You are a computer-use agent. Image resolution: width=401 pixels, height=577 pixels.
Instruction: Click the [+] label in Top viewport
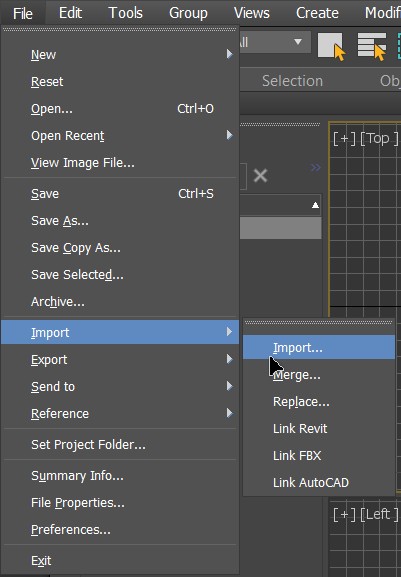[x=344, y=139]
